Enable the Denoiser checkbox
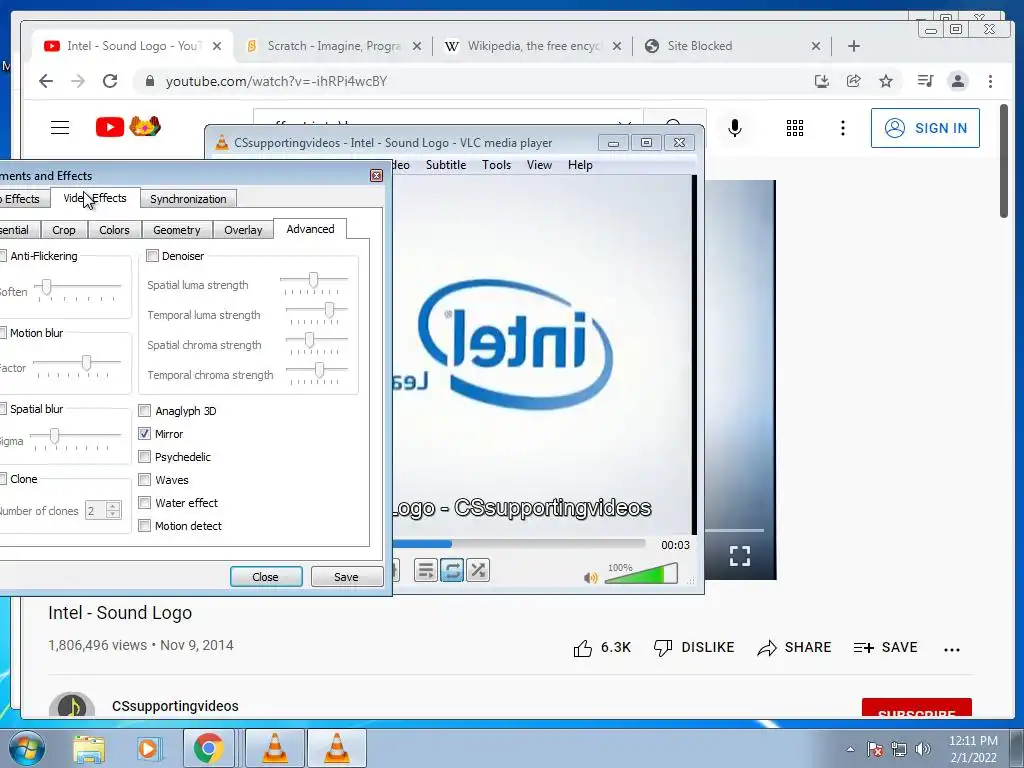Image resolution: width=1024 pixels, height=768 pixels. 152,256
